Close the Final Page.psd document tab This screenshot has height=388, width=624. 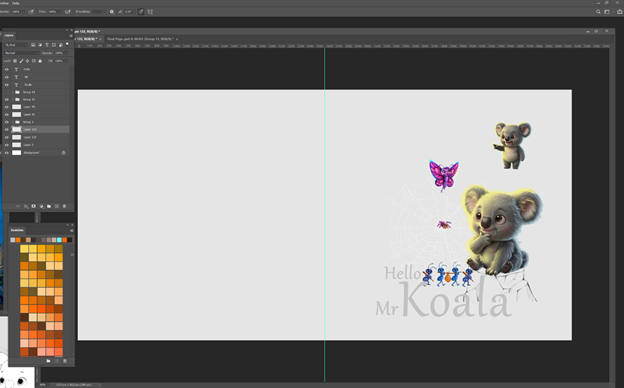(x=177, y=39)
